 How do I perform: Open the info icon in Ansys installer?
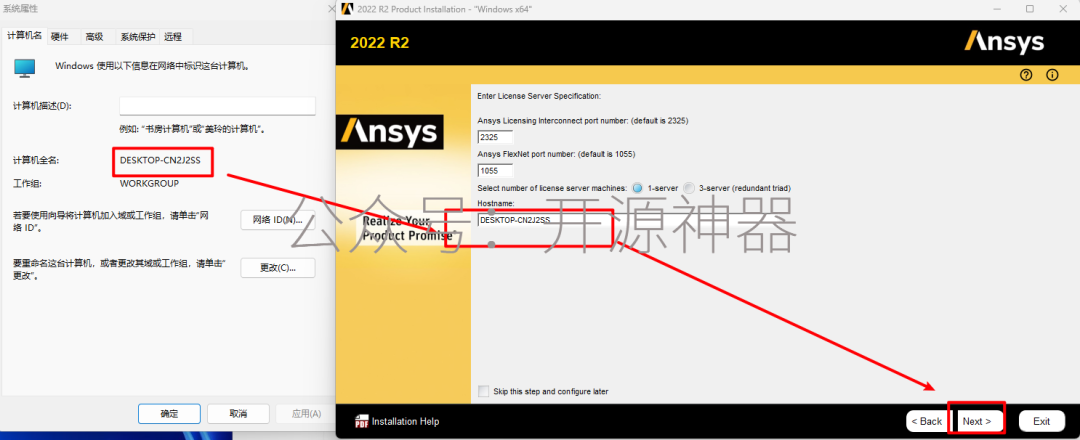click(1052, 75)
